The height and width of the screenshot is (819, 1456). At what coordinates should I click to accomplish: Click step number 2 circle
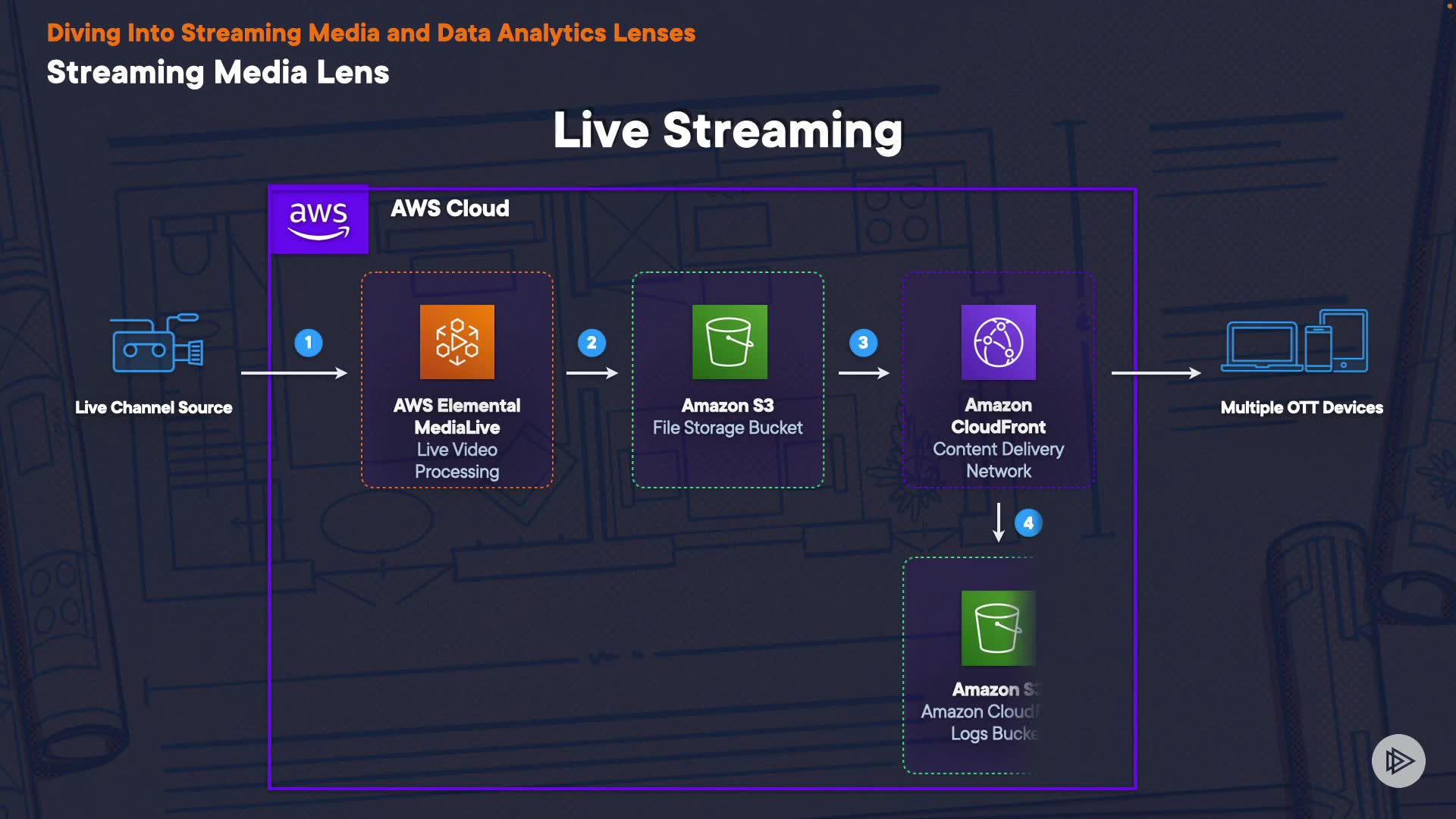(x=591, y=343)
